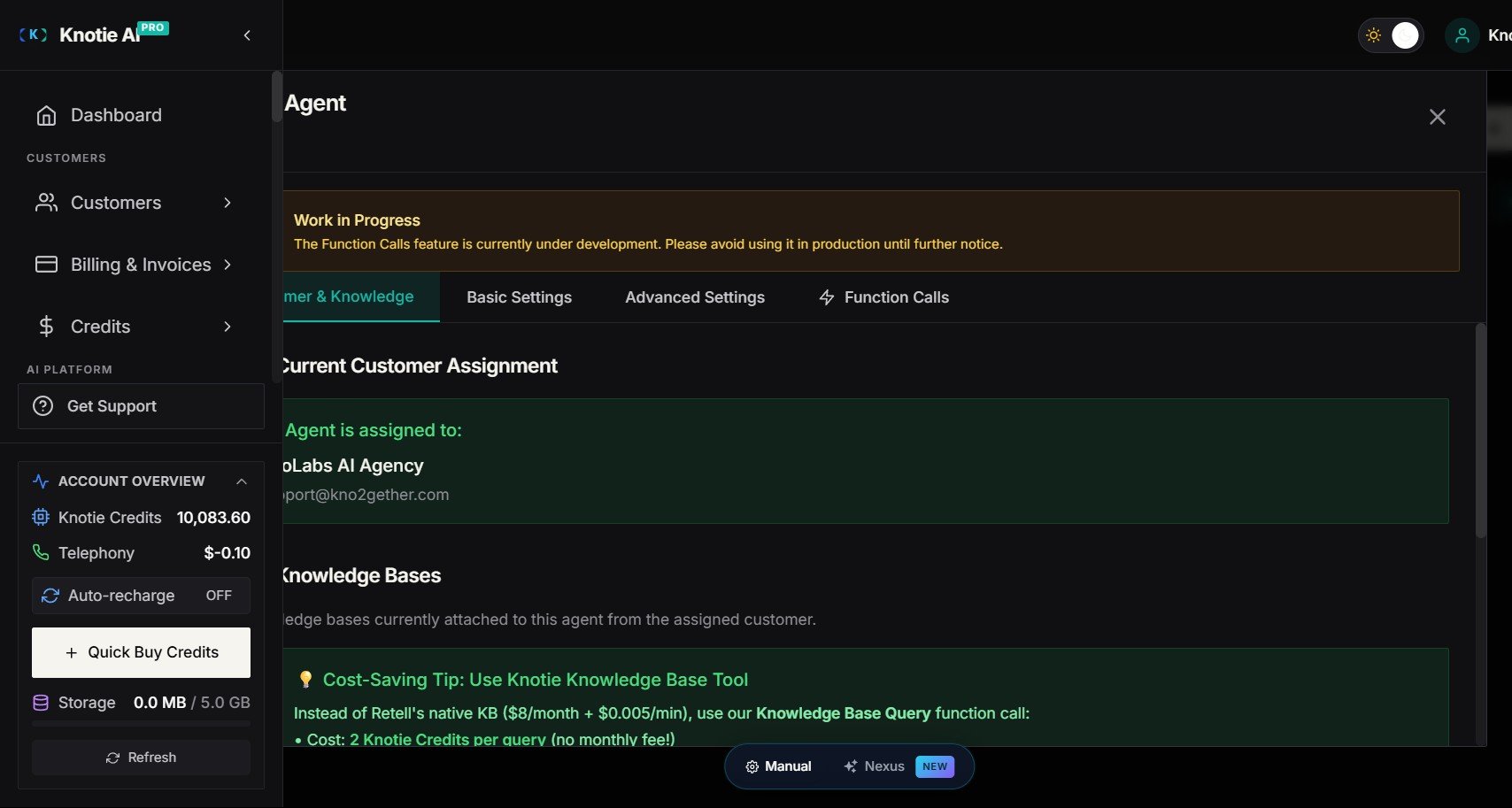Collapse the Account Overview section
This screenshot has width=1512, height=808.
click(241, 481)
